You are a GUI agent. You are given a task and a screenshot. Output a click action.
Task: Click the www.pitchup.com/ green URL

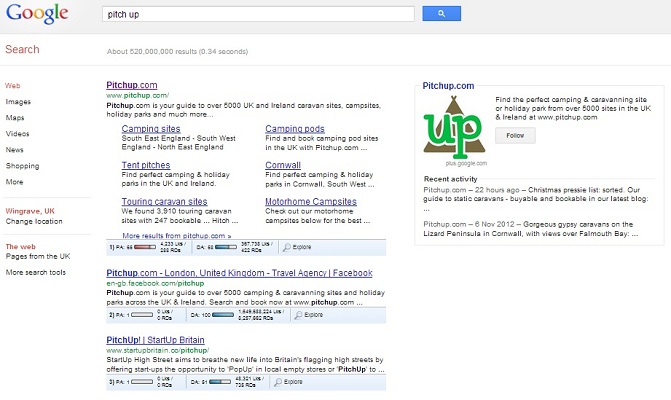[x=137, y=95]
